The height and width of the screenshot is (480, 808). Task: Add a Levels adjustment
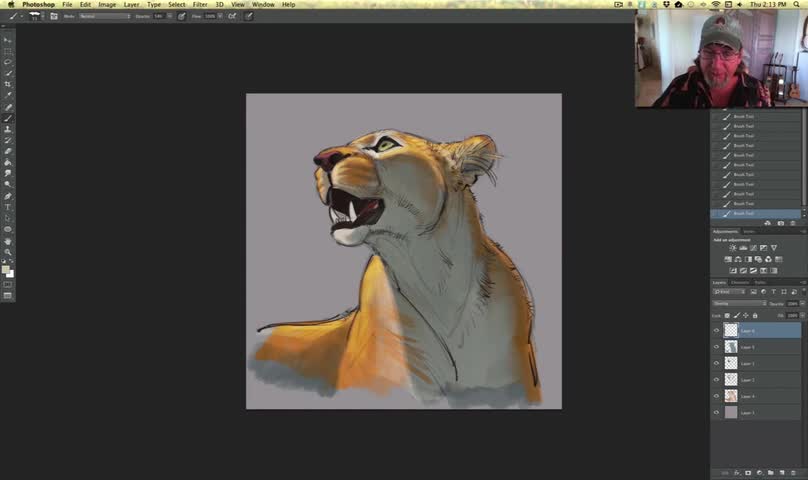click(743, 248)
